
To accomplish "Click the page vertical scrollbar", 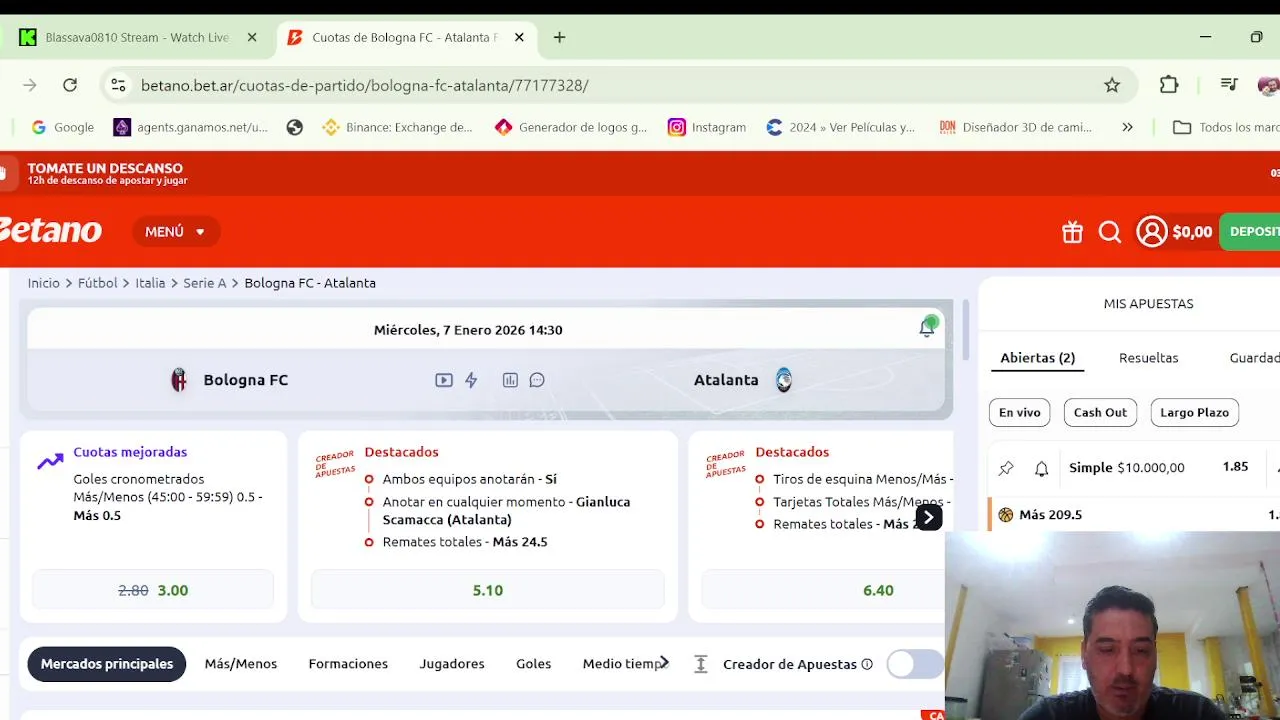I will pos(965,330).
